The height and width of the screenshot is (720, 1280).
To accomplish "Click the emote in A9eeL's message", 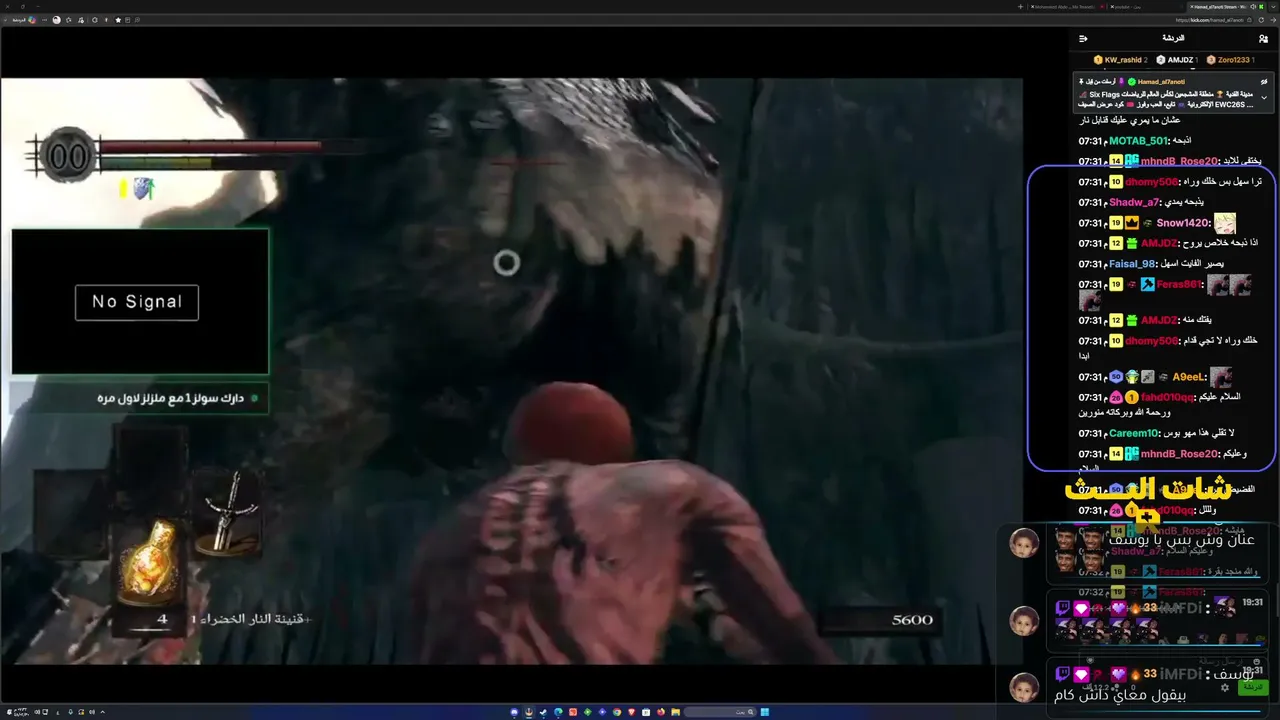I will 1220,377.
